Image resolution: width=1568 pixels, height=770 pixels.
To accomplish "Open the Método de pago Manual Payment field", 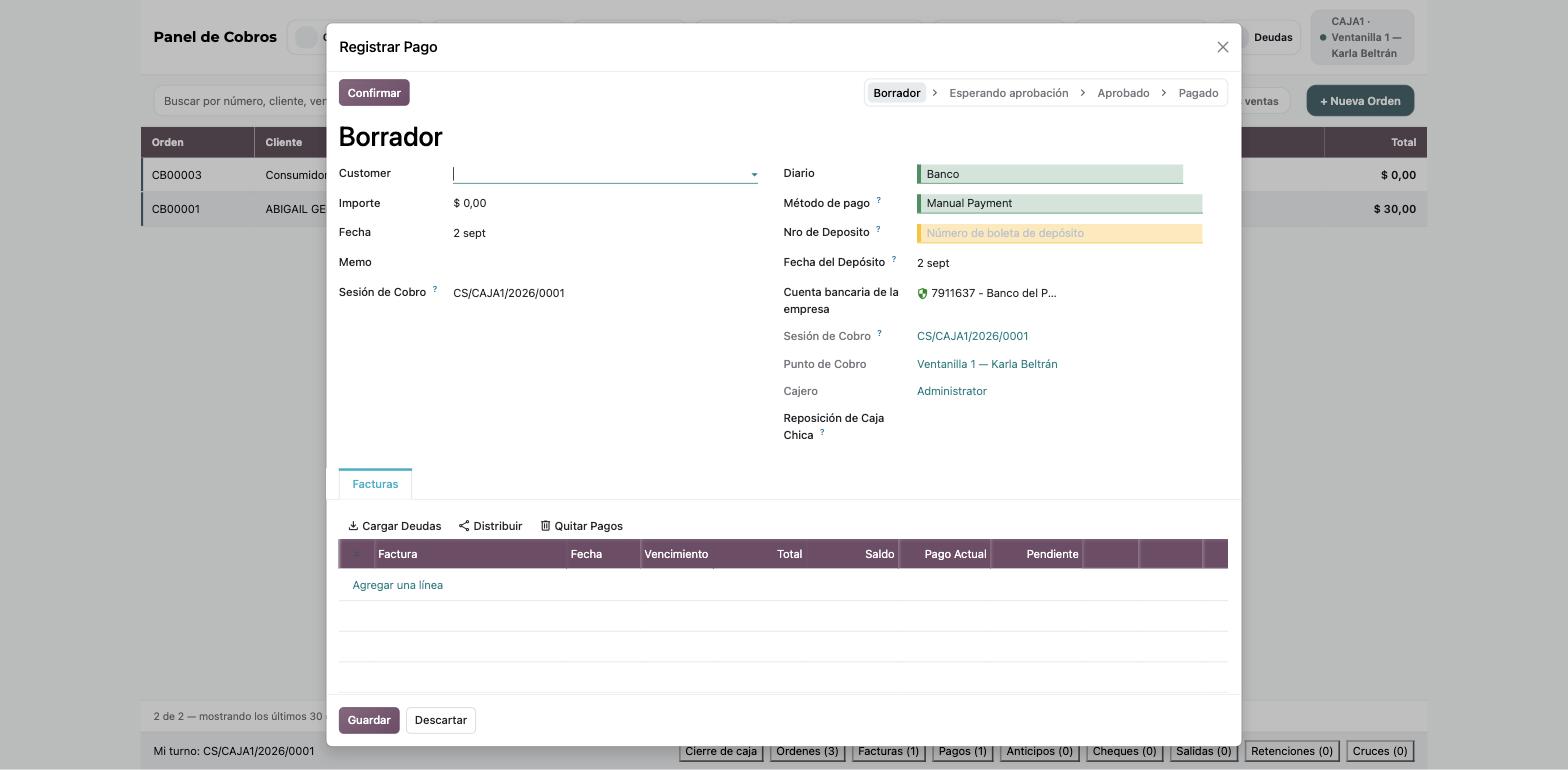I will coord(1060,203).
